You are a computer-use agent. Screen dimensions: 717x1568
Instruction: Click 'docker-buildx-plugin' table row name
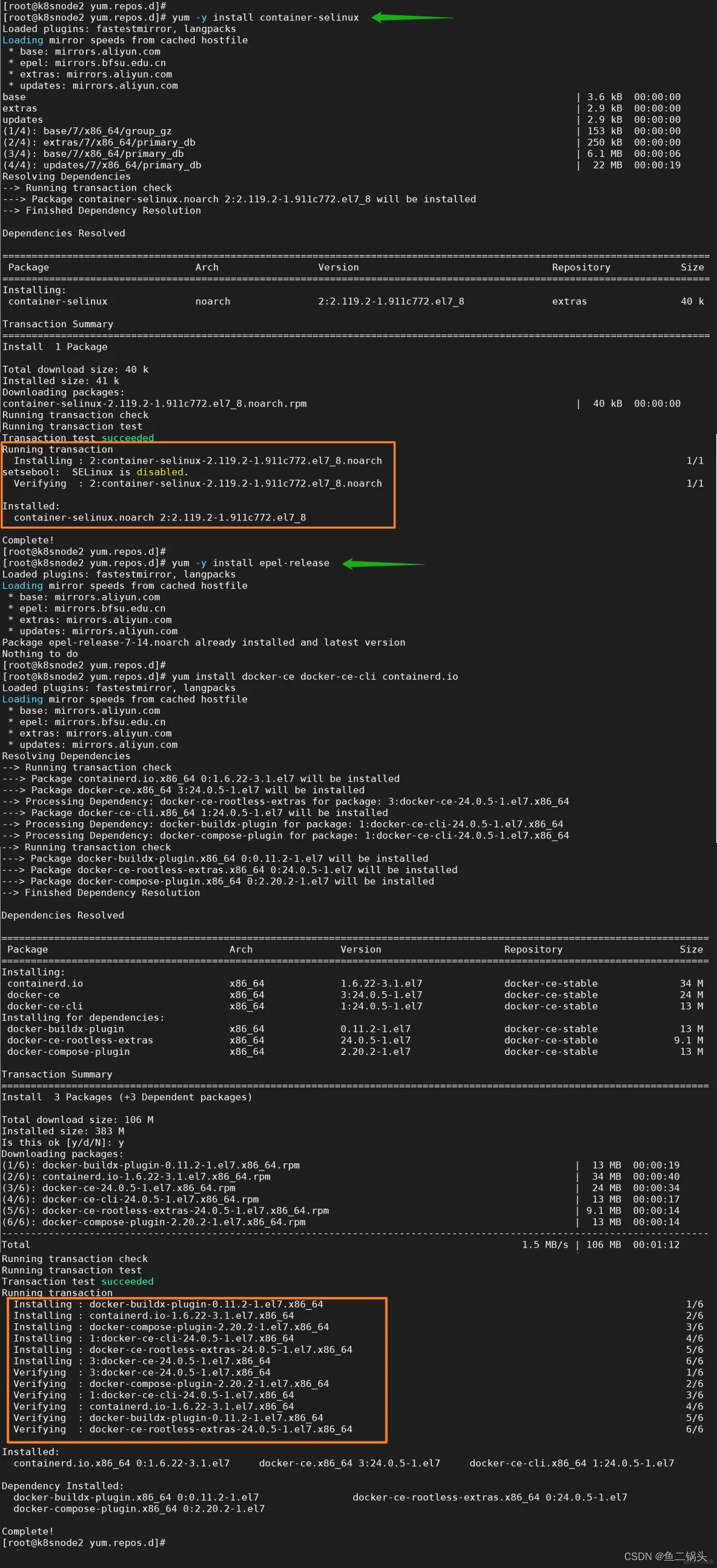click(65, 1029)
